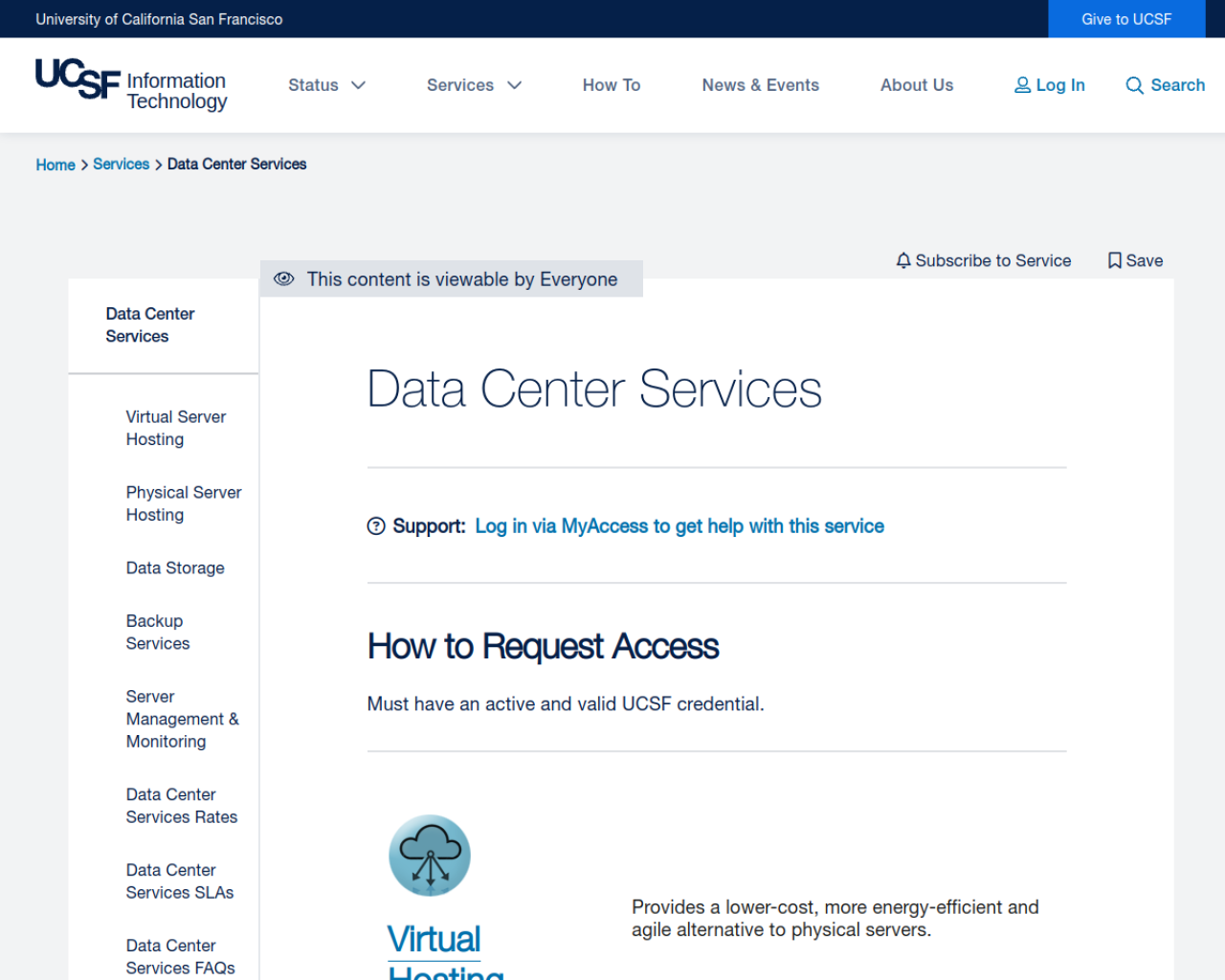Image resolution: width=1225 pixels, height=980 pixels.
Task: Open Data Storage in sidebar
Action: [175, 568]
